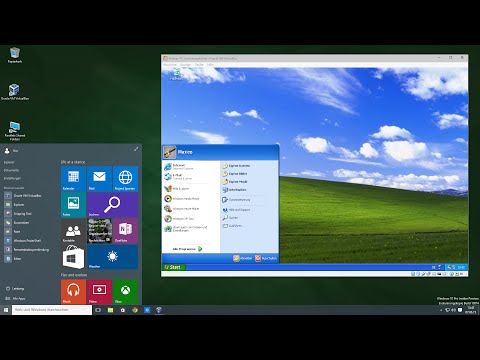This screenshot has width=480, height=360.
Task: Select the Papierkorb icon on the Windows 10 desktop
Action: 15,55
